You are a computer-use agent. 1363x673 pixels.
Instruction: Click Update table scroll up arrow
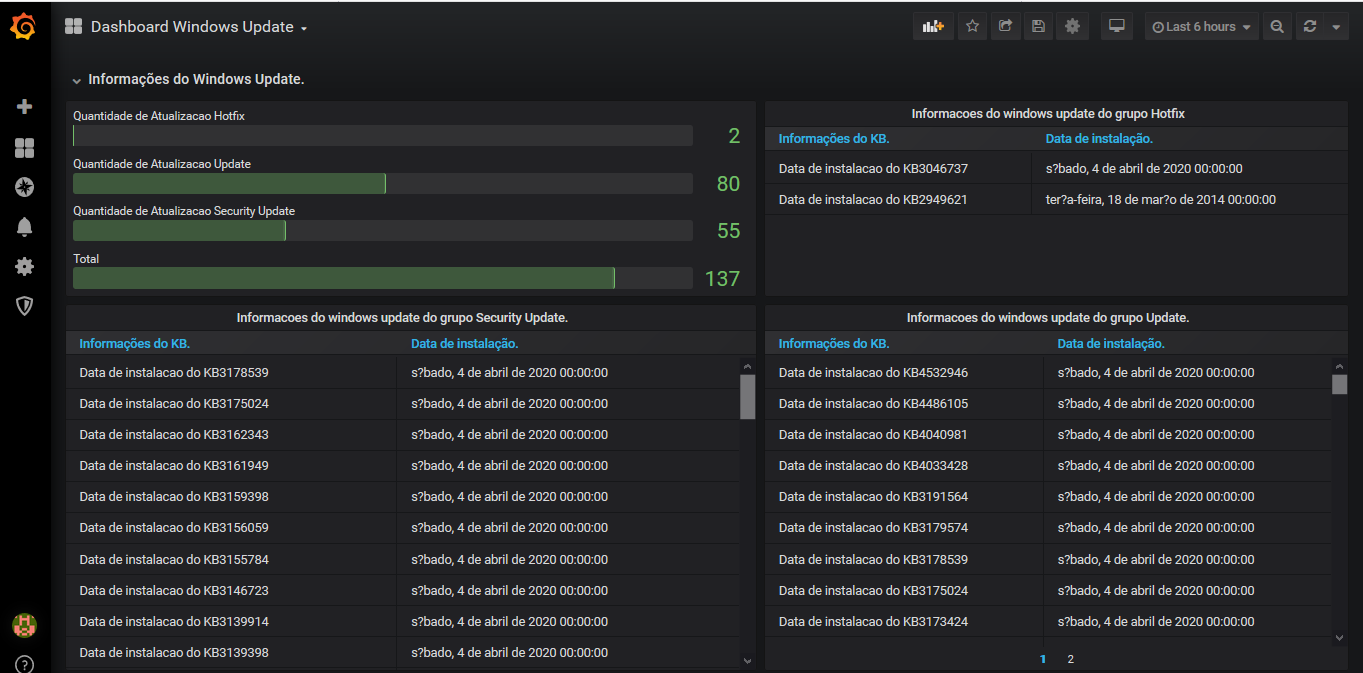(x=1340, y=366)
